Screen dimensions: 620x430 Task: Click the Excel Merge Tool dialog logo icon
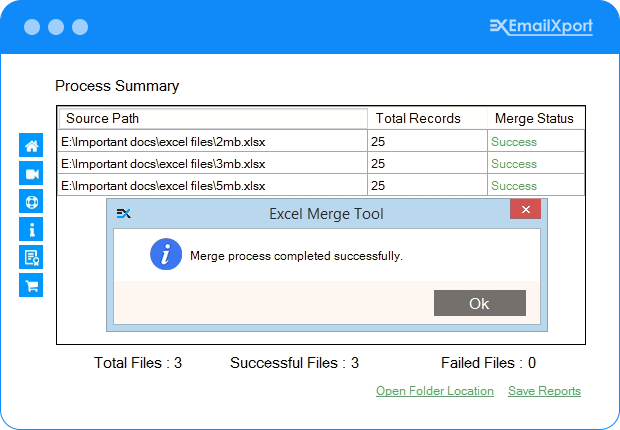click(123, 214)
